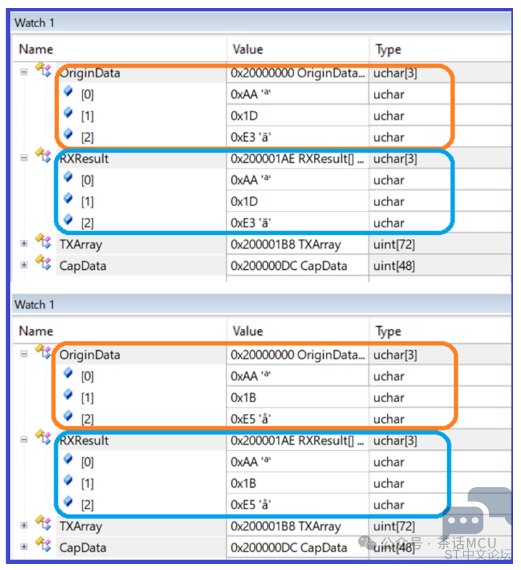
Task: Click RXResult variable icon in lower watch
Action: 43,437
